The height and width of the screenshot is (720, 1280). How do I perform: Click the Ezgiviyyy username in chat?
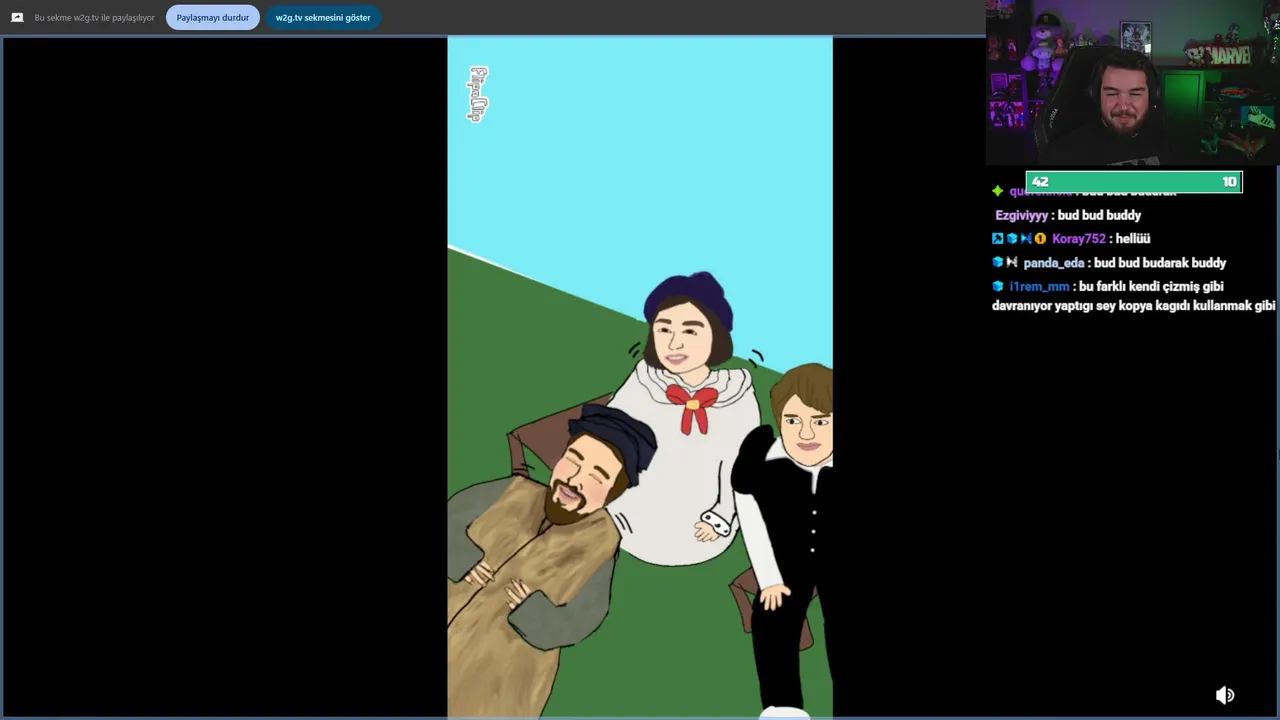pos(1021,215)
